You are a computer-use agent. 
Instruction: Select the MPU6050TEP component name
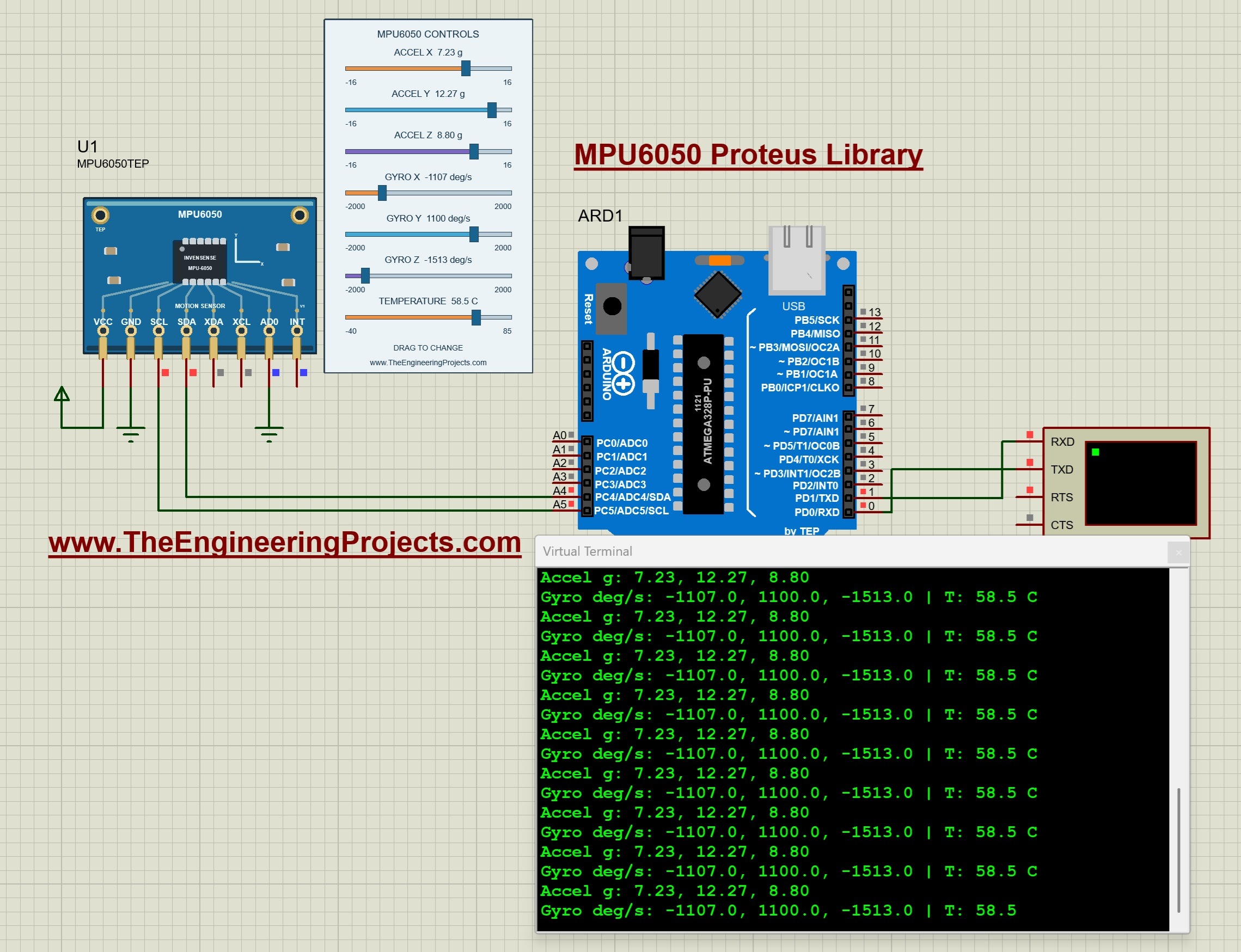[x=113, y=164]
